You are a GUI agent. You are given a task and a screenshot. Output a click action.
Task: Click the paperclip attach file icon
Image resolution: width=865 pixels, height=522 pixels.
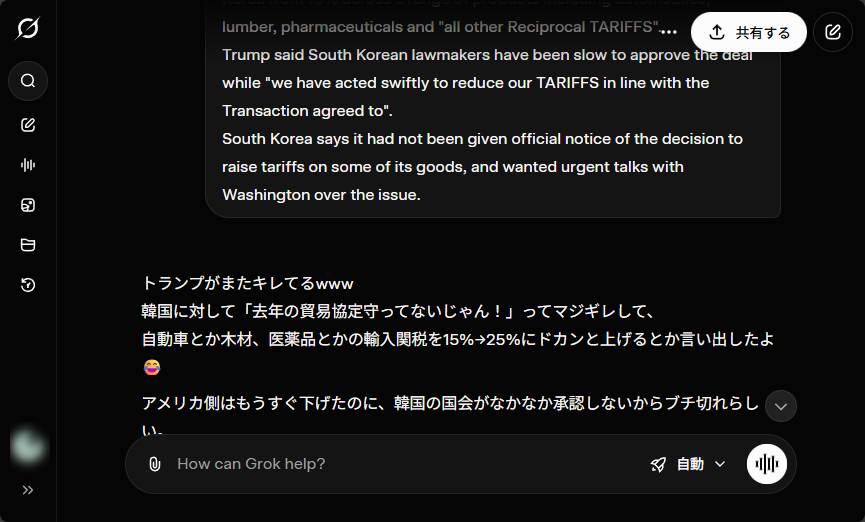coord(154,464)
